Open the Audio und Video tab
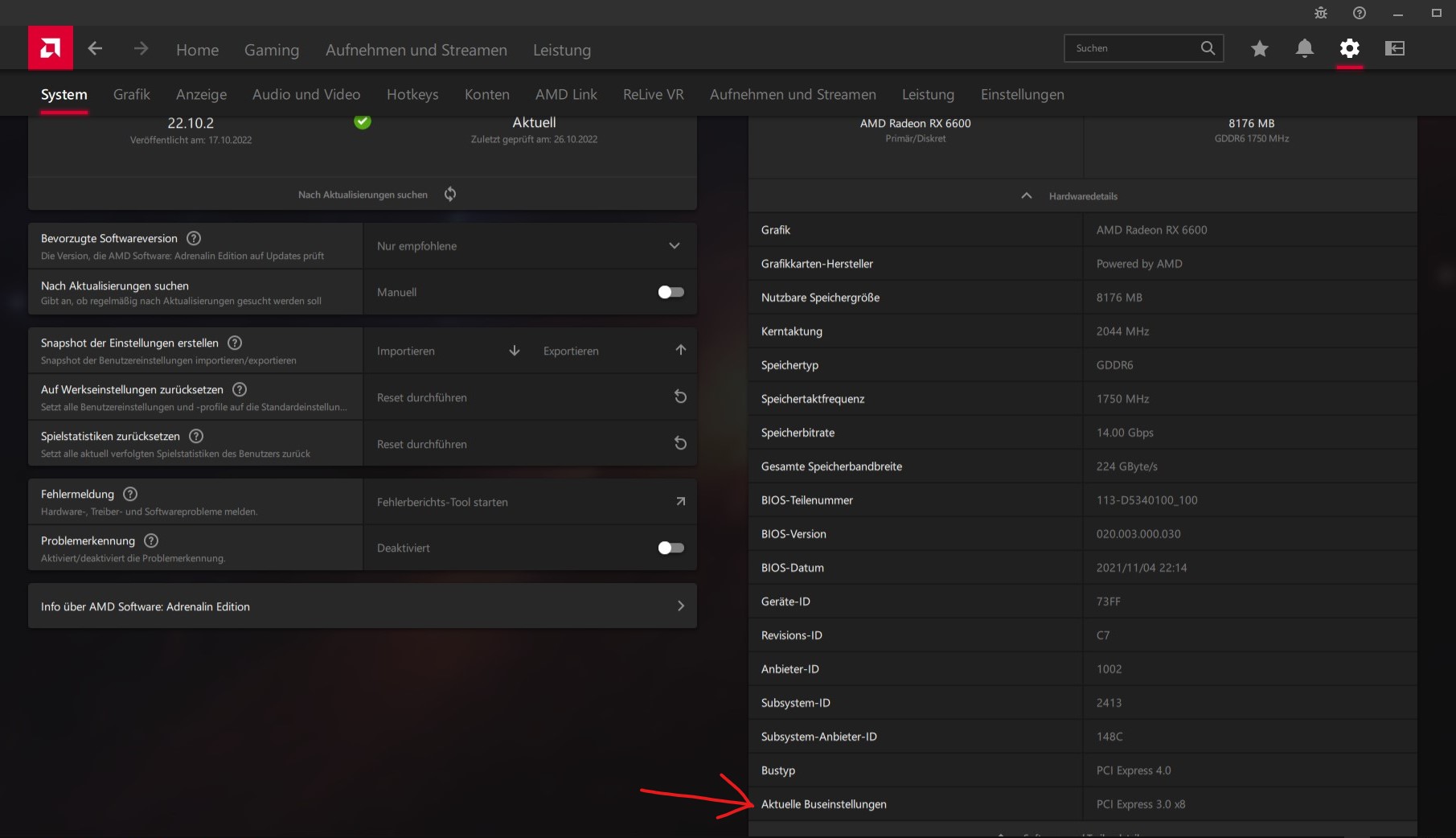Viewport: 1456px width, 838px height. tap(306, 95)
